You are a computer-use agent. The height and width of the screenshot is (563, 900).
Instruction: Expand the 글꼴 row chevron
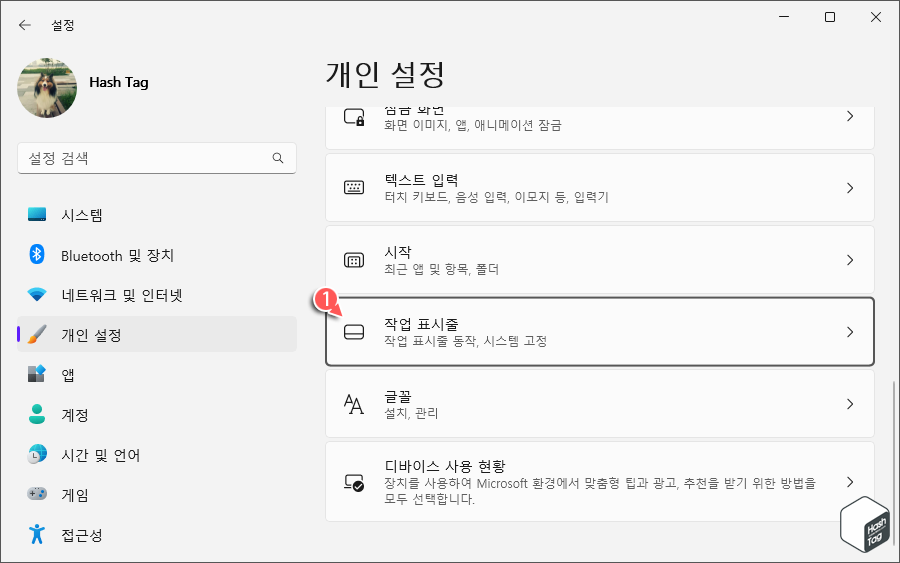click(x=850, y=404)
